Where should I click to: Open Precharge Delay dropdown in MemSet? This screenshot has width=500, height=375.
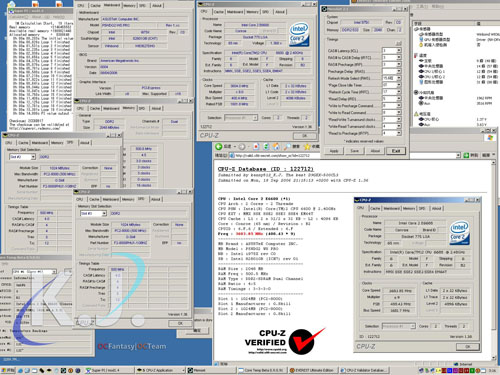399,71
